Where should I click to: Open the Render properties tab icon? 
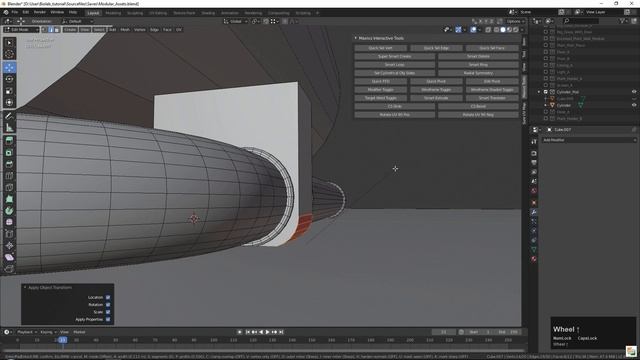coord(533,153)
